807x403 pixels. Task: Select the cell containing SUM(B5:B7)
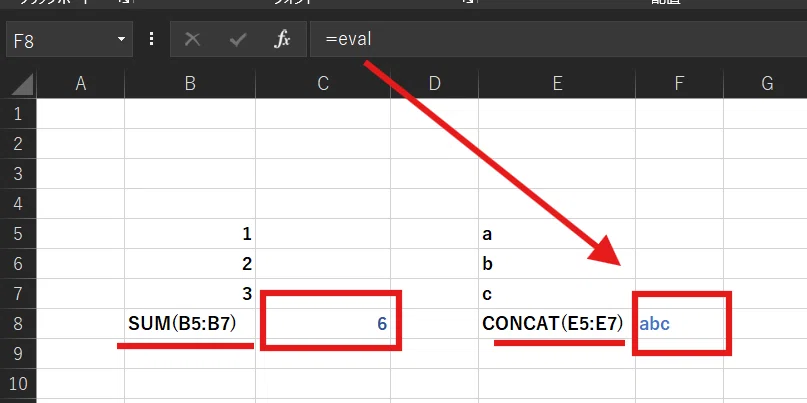click(190, 324)
